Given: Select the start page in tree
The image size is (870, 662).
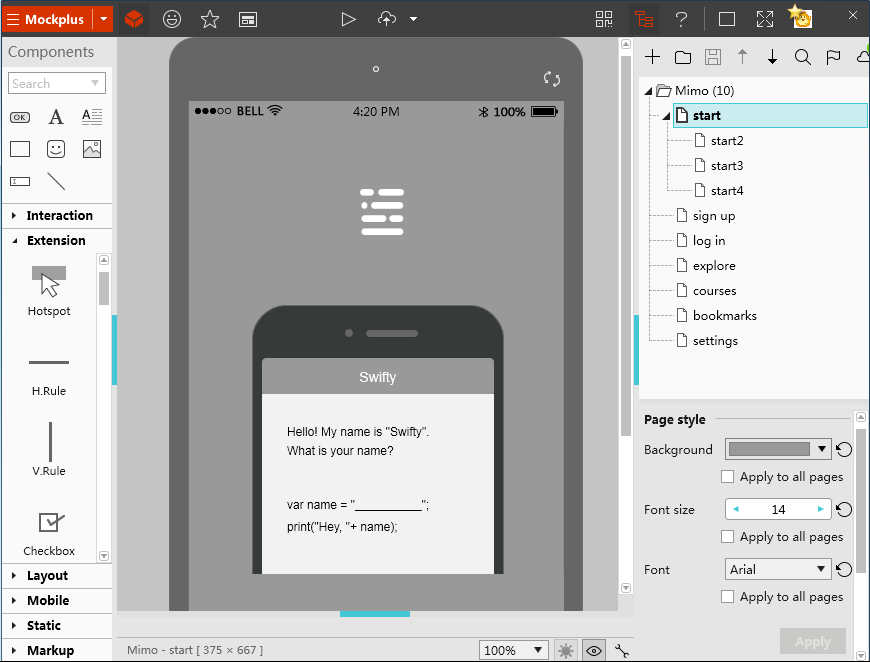Looking at the screenshot, I should click(770, 115).
